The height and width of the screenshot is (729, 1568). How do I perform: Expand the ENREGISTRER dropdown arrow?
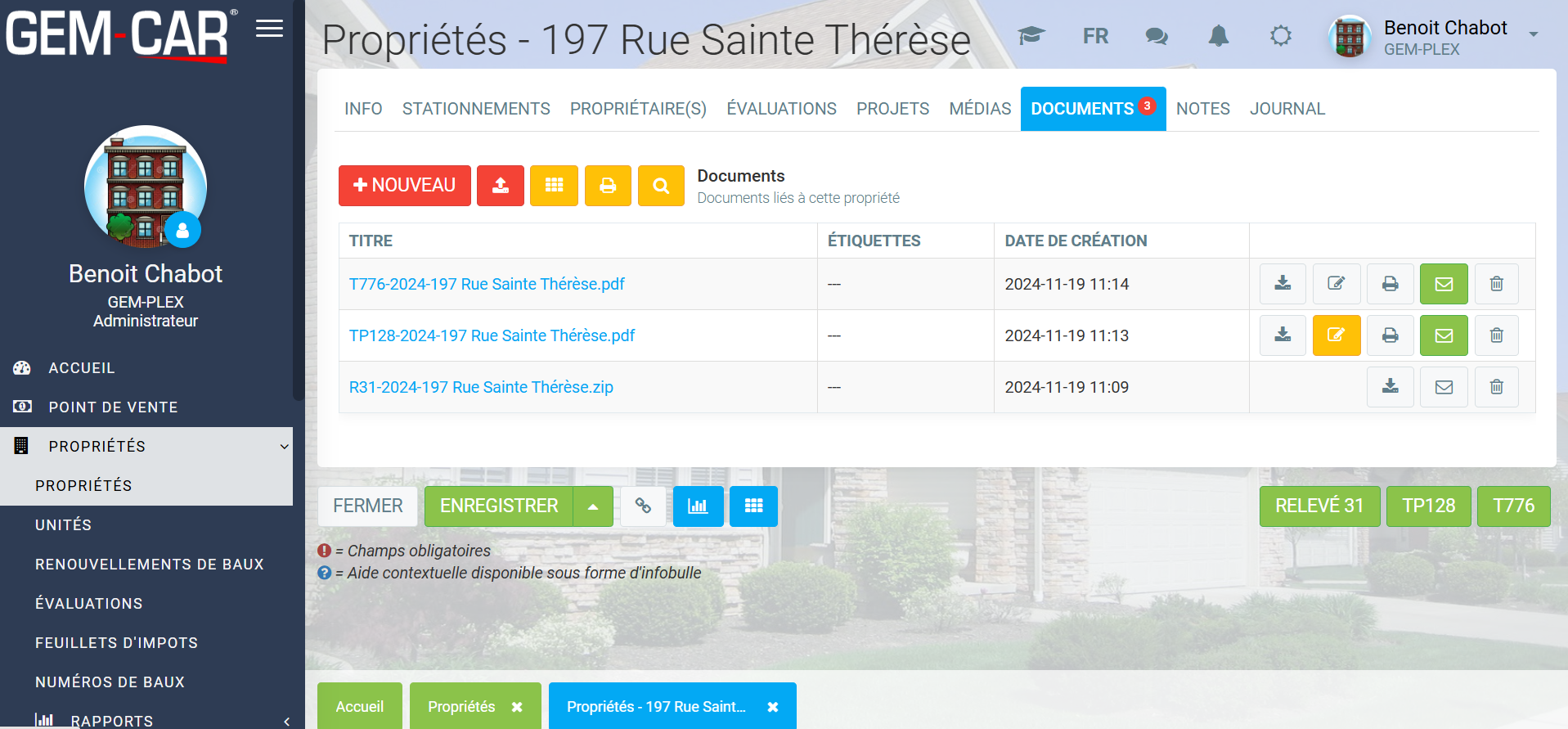[593, 506]
